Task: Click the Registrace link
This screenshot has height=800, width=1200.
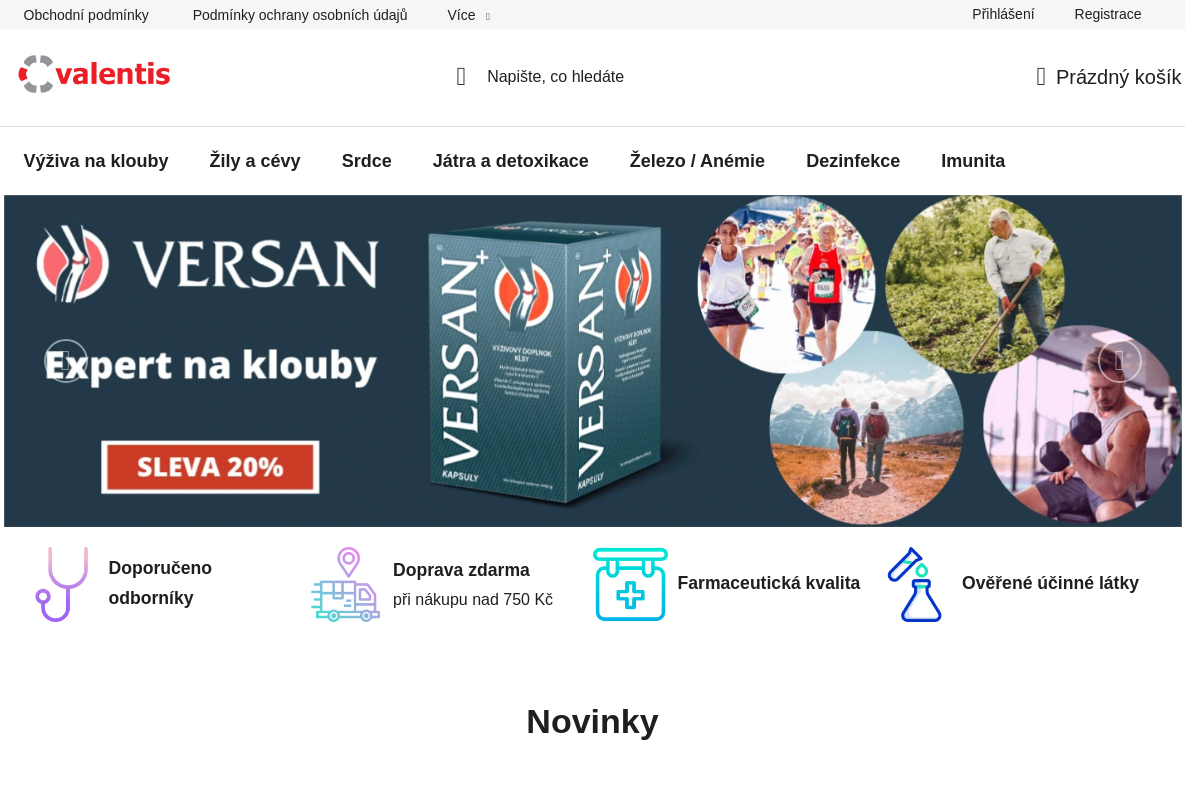Action: (1107, 14)
